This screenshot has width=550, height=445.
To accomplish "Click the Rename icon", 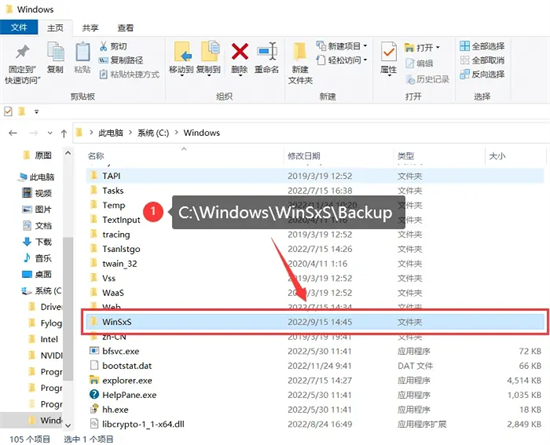I will [267, 52].
